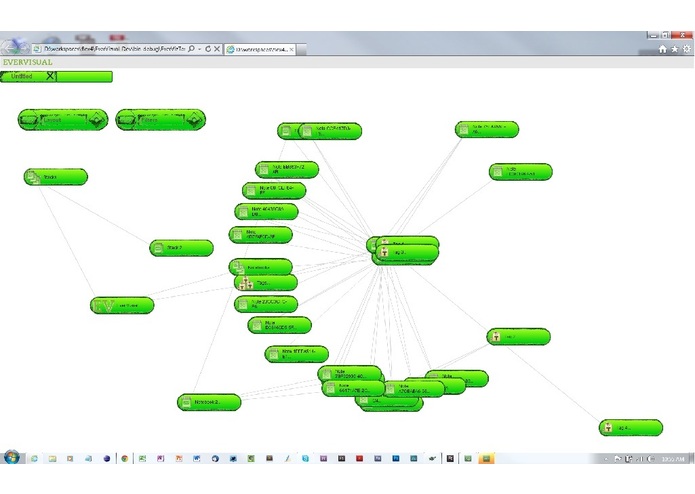This screenshot has width=695, height=494.
Task: Close the Untitled graph tab with its X
Action: tap(50, 76)
